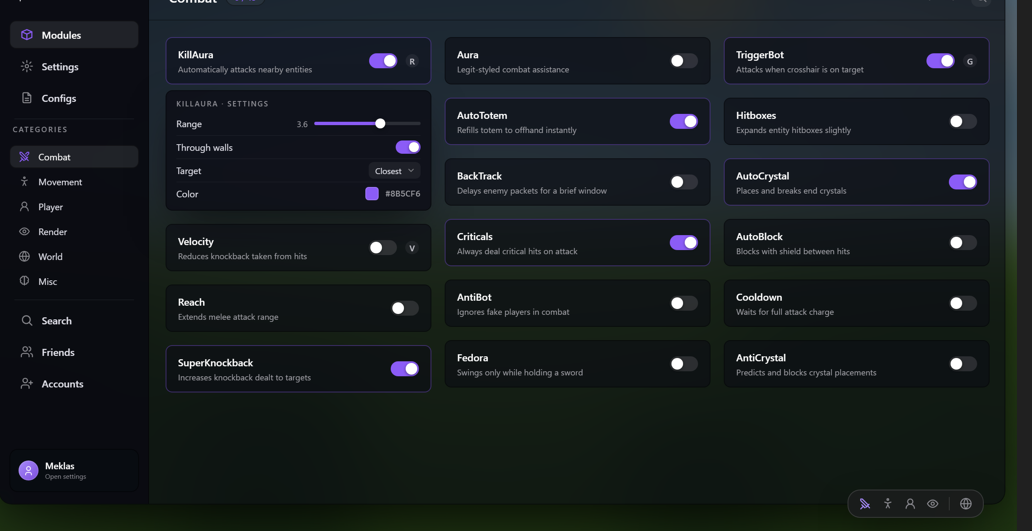Enable the Velocity module toggle

[383, 248]
